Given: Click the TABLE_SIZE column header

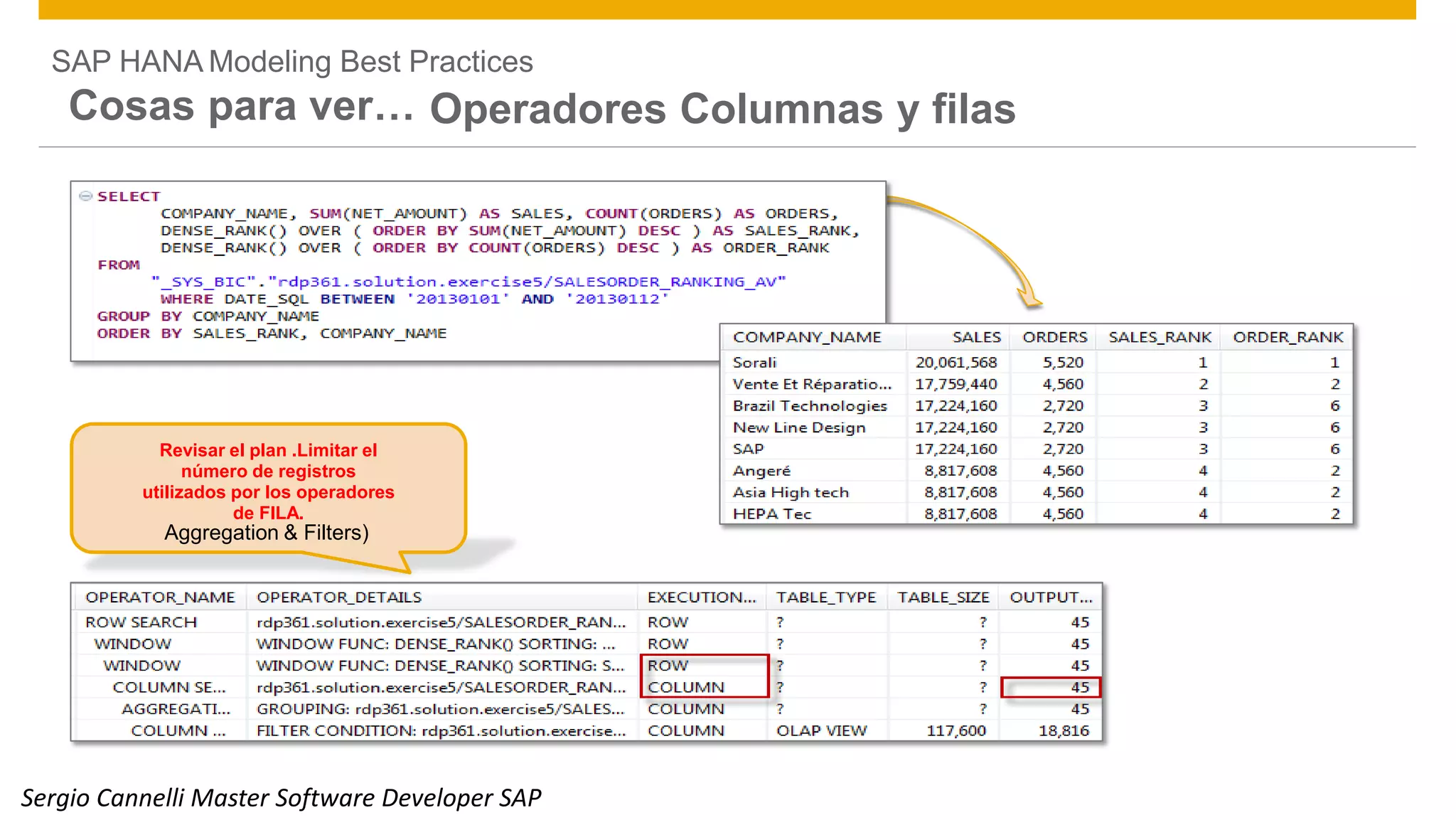Looking at the screenshot, I should tap(943, 597).
